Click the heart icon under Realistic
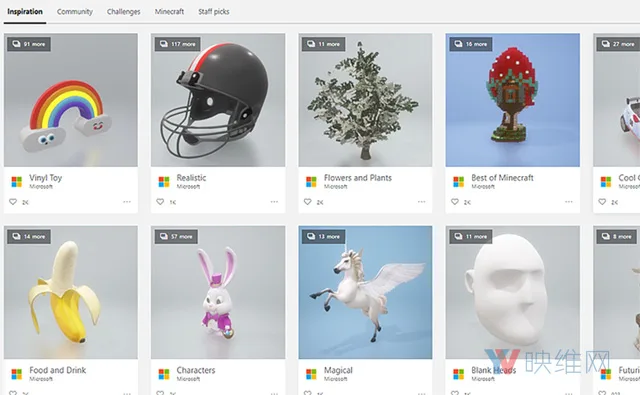640x395 pixels. (160, 202)
